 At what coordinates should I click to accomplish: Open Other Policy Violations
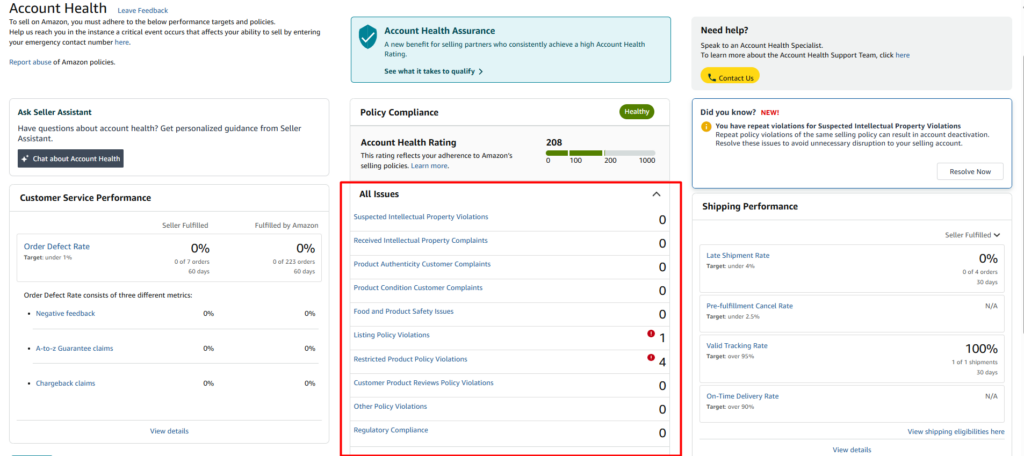tap(390, 406)
